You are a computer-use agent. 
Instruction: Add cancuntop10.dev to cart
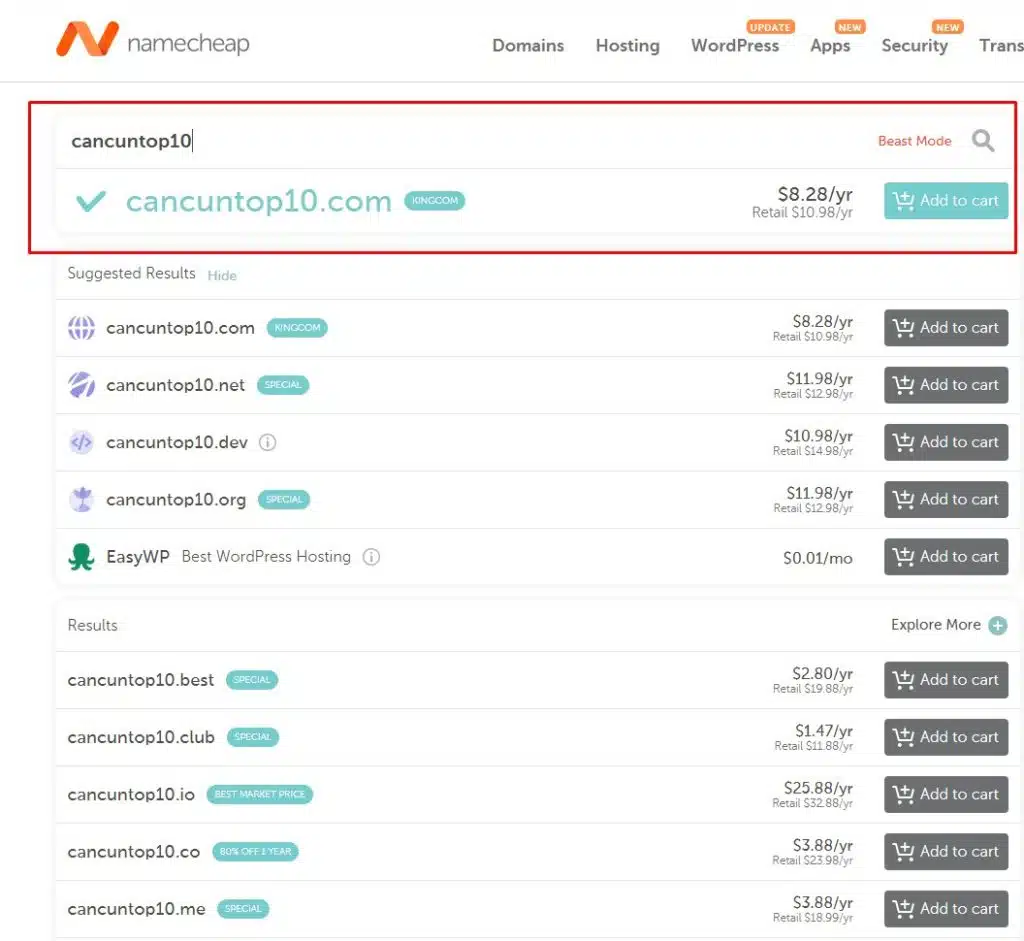[946, 442]
